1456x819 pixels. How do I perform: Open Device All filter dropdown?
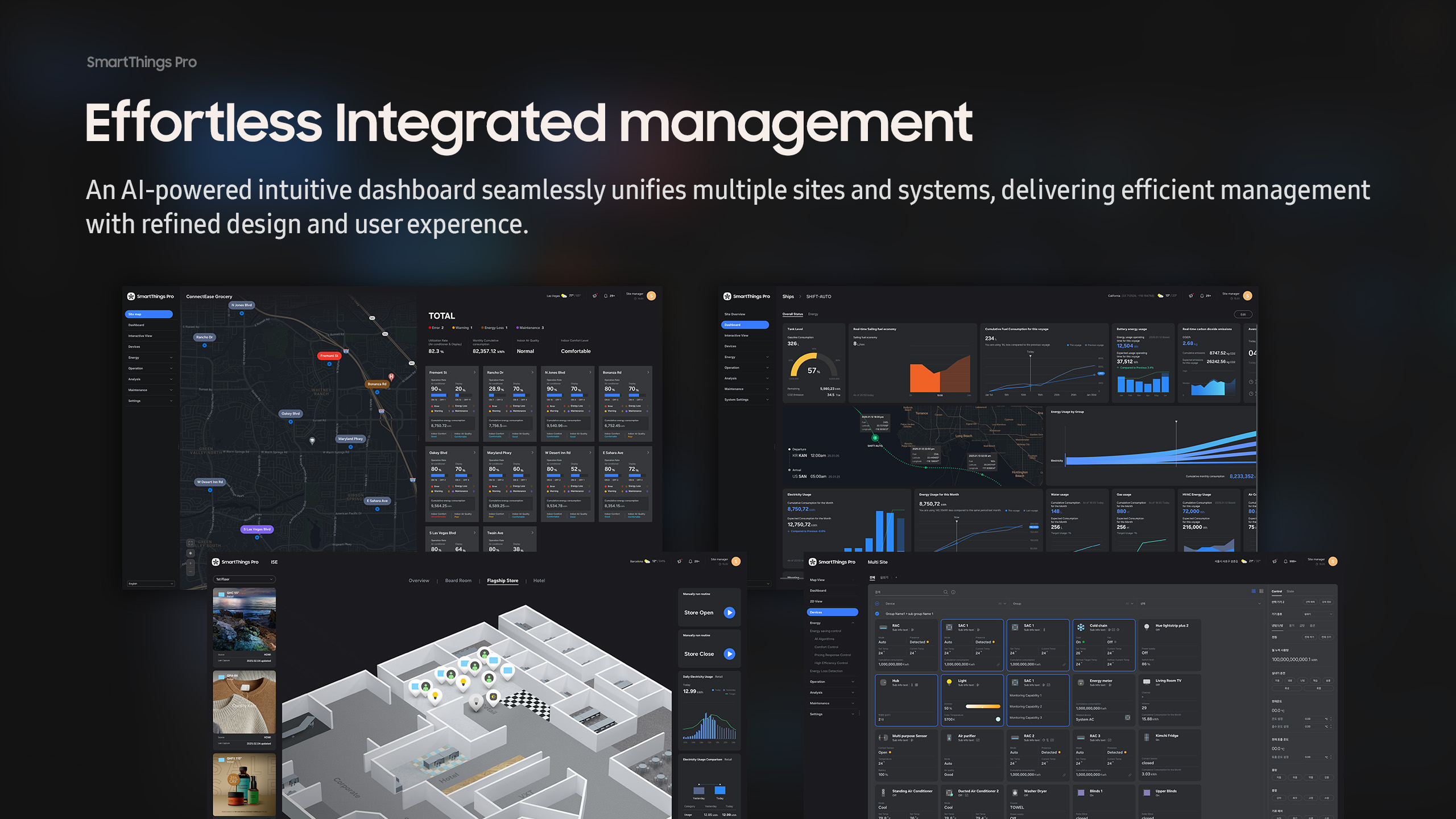coord(1003,603)
